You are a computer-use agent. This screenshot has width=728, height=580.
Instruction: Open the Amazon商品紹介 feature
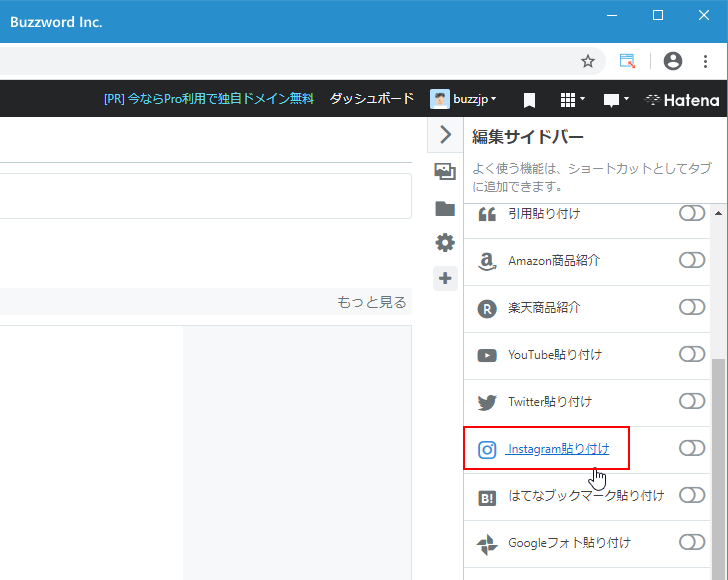[554, 261]
